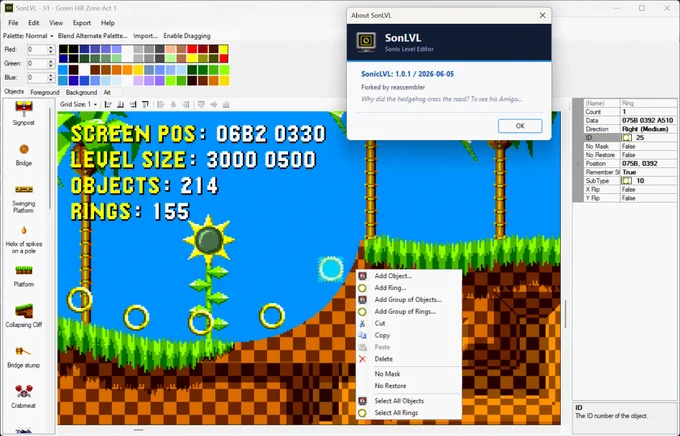Decrease the Green value with down arrow
The width and height of the screenshot is (680, 436).
pyautogui.click(x=51, y=66)
